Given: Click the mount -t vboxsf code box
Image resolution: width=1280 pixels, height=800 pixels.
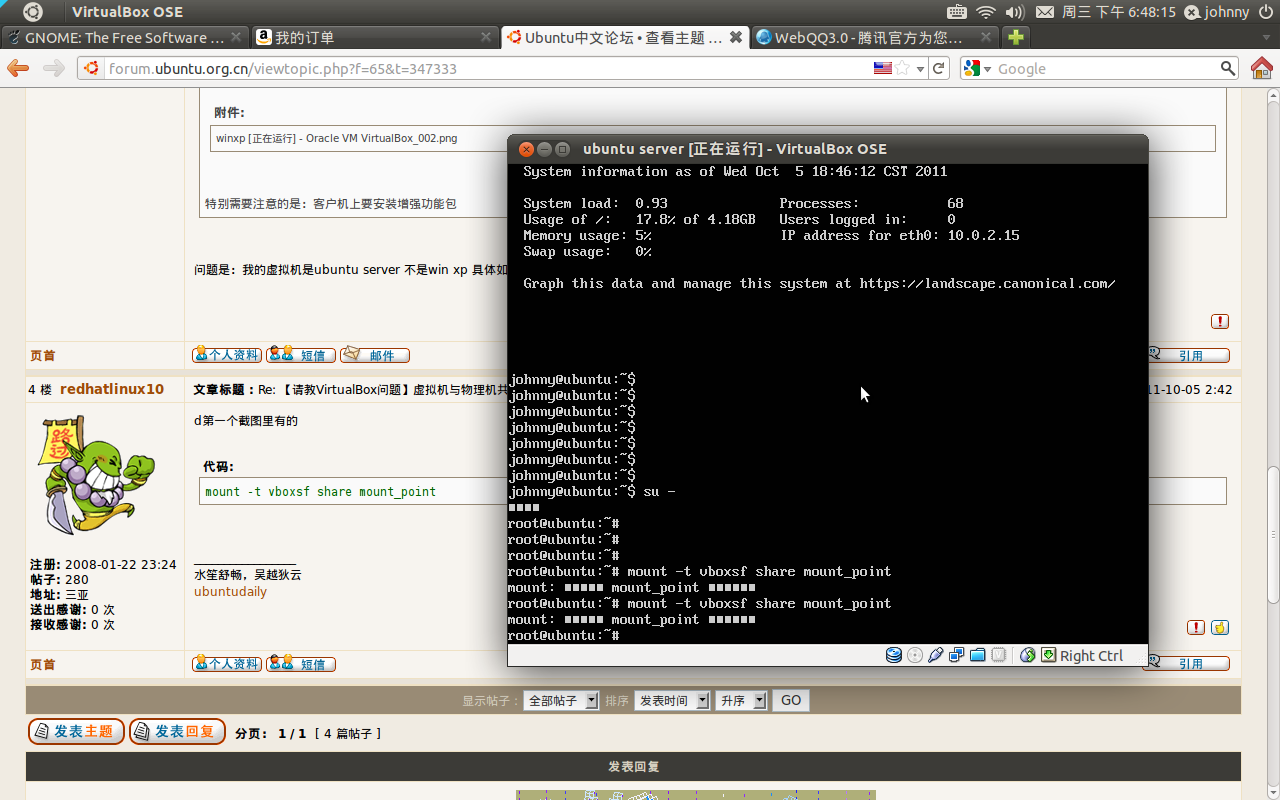Looking at the screenshot, I should 713,491.
